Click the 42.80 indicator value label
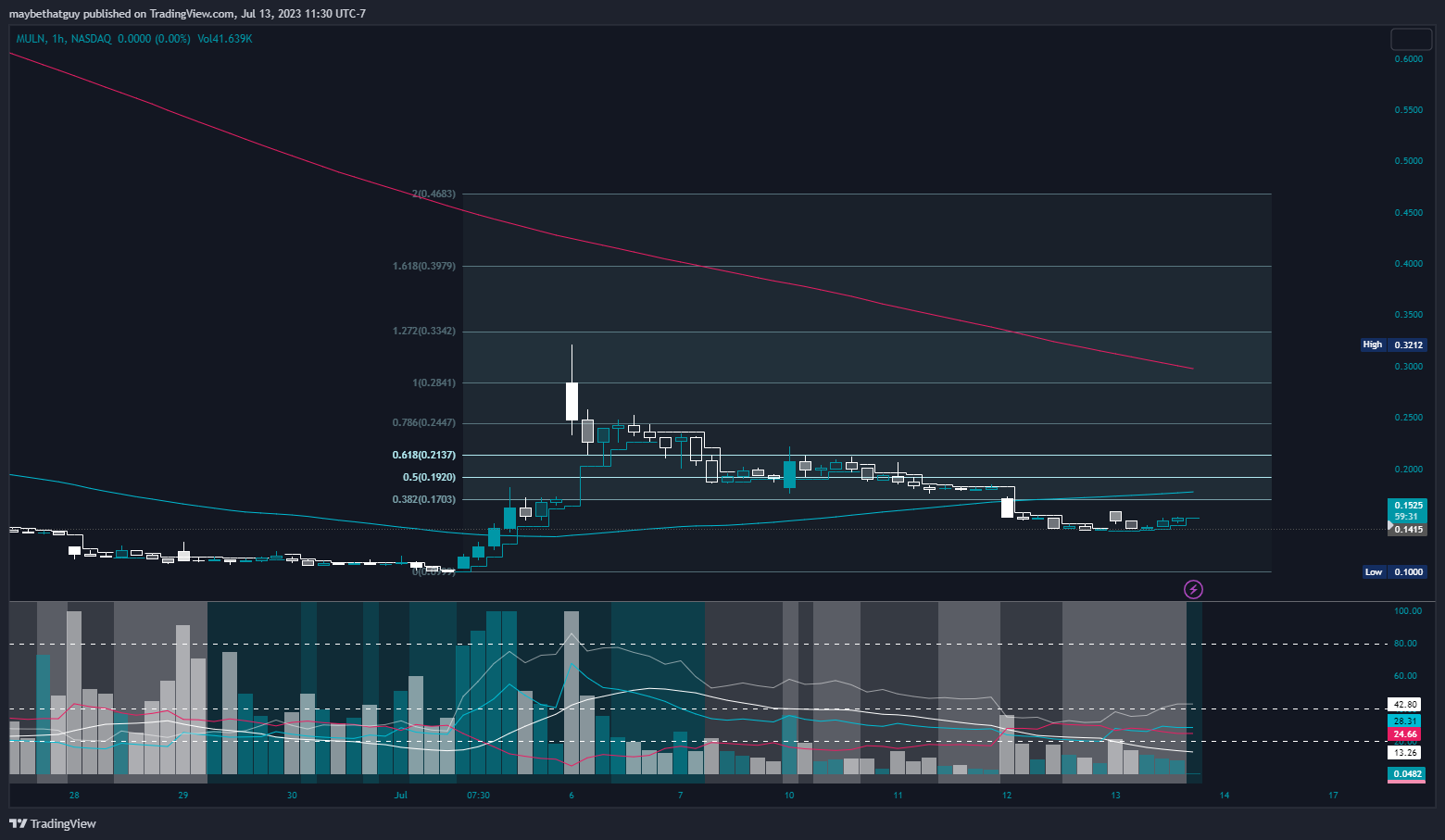1445x840 pixels. pyautogui.click(x=1405, y=705)
